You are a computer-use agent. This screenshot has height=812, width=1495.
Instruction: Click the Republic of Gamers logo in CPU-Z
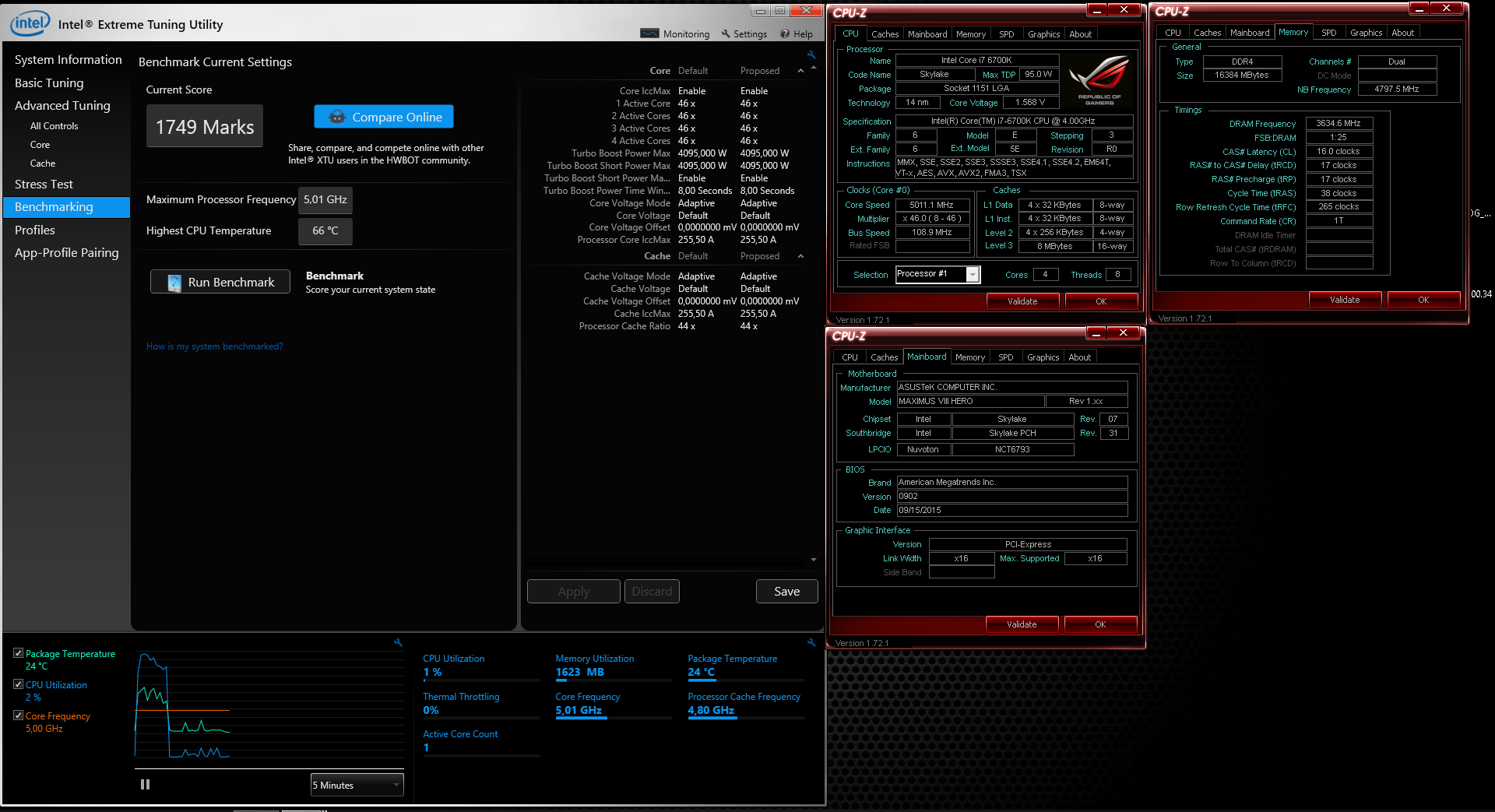point(1099,80)
